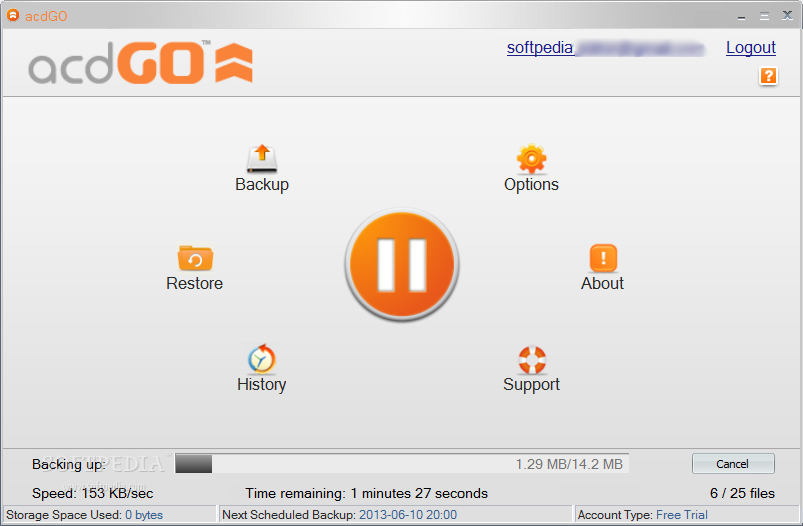Click the acdGO title bar app icon
Image resolution: width=803 pixels, height=526 pixels.
point(13,15)
